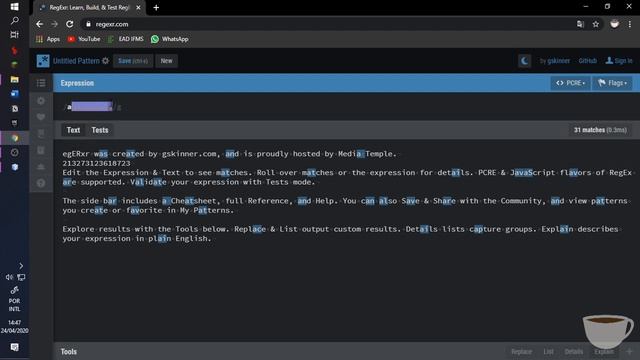The height and width of the screenshot is (360, 640).
Task: Open Task View in taskbar
Action: coord(14,34)
